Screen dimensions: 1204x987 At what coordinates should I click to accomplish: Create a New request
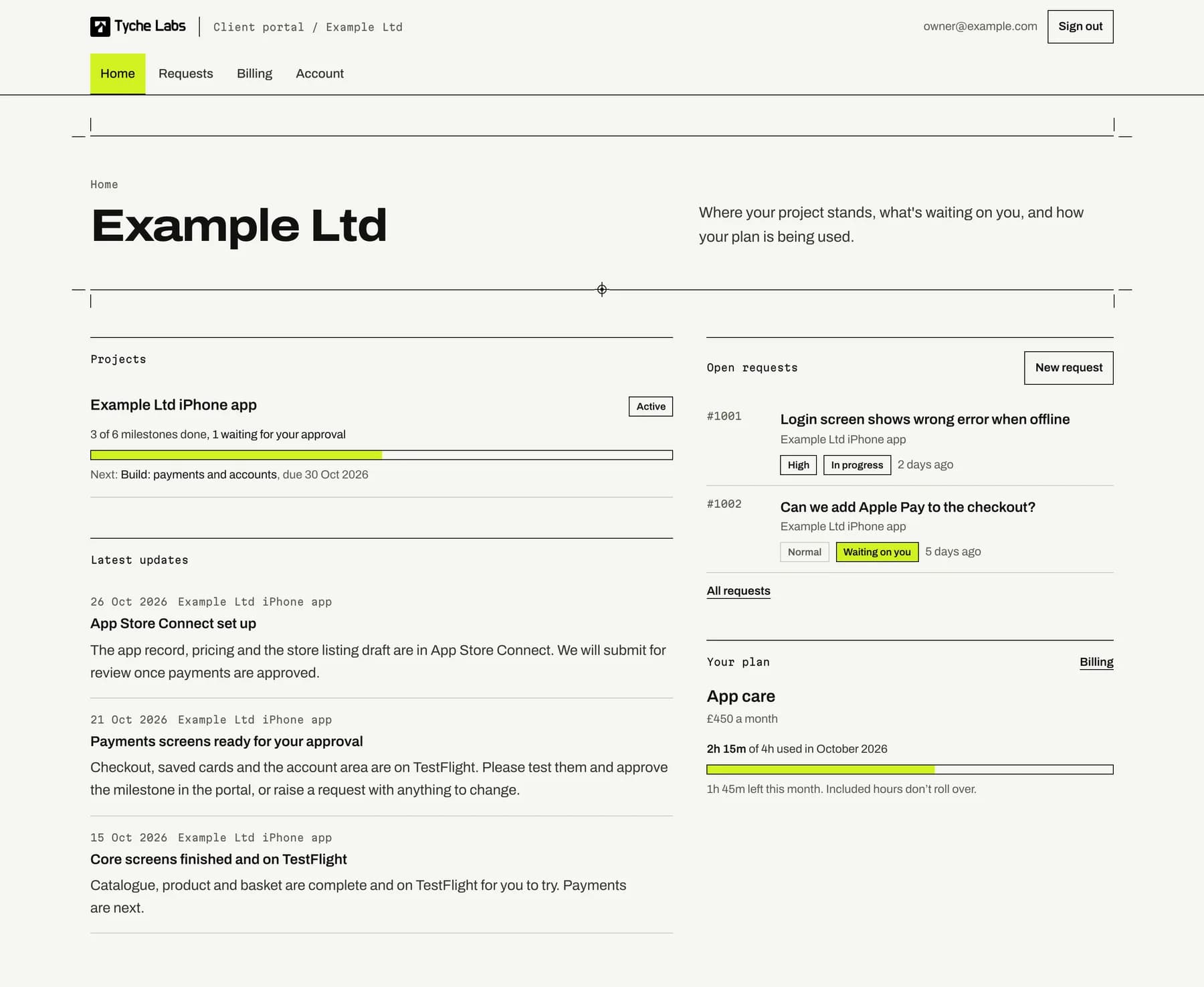point(1069,367)
